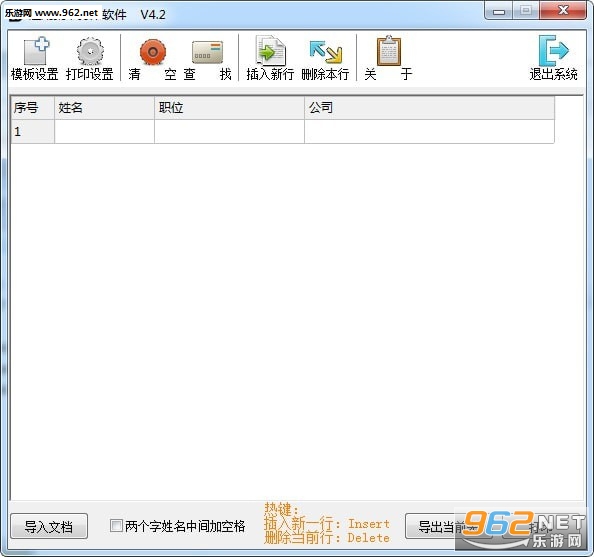The image size is (594, 557).
Task: Select row number 1 header cell
Action: (33, 131)
